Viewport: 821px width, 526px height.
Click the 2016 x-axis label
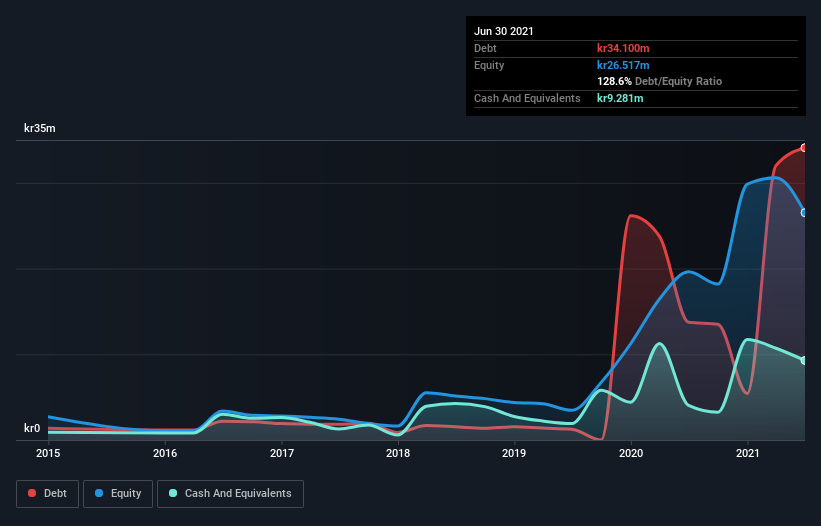[x=165, y=453]
